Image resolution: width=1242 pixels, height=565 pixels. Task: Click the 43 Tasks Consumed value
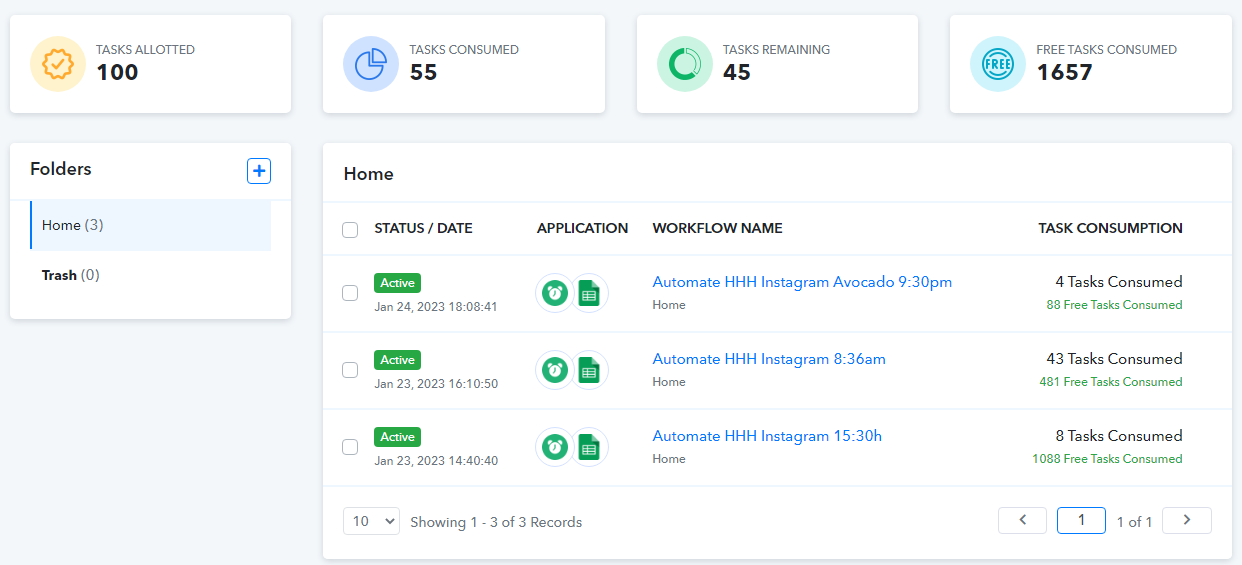tap(1114, 359)
